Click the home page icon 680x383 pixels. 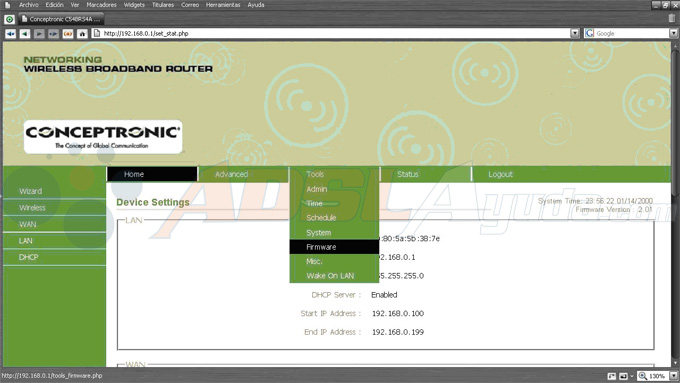click(x=82, y=33)
